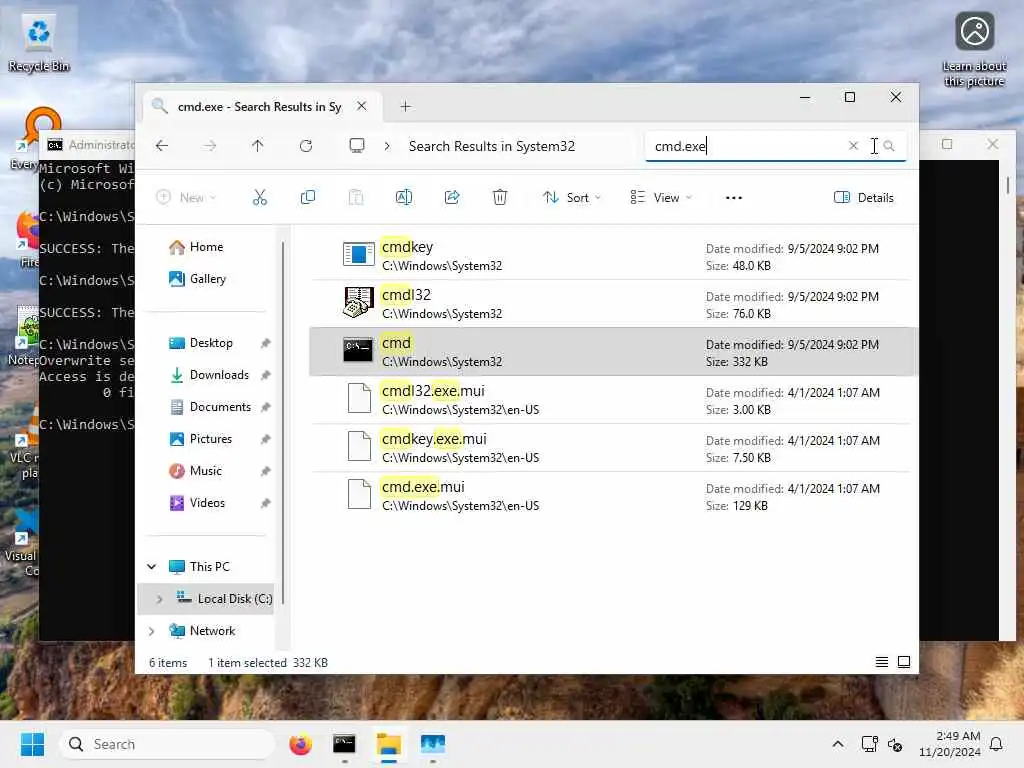
Task: Click the Cut scissors icon in toolbar
Action: tap(259, 197)
